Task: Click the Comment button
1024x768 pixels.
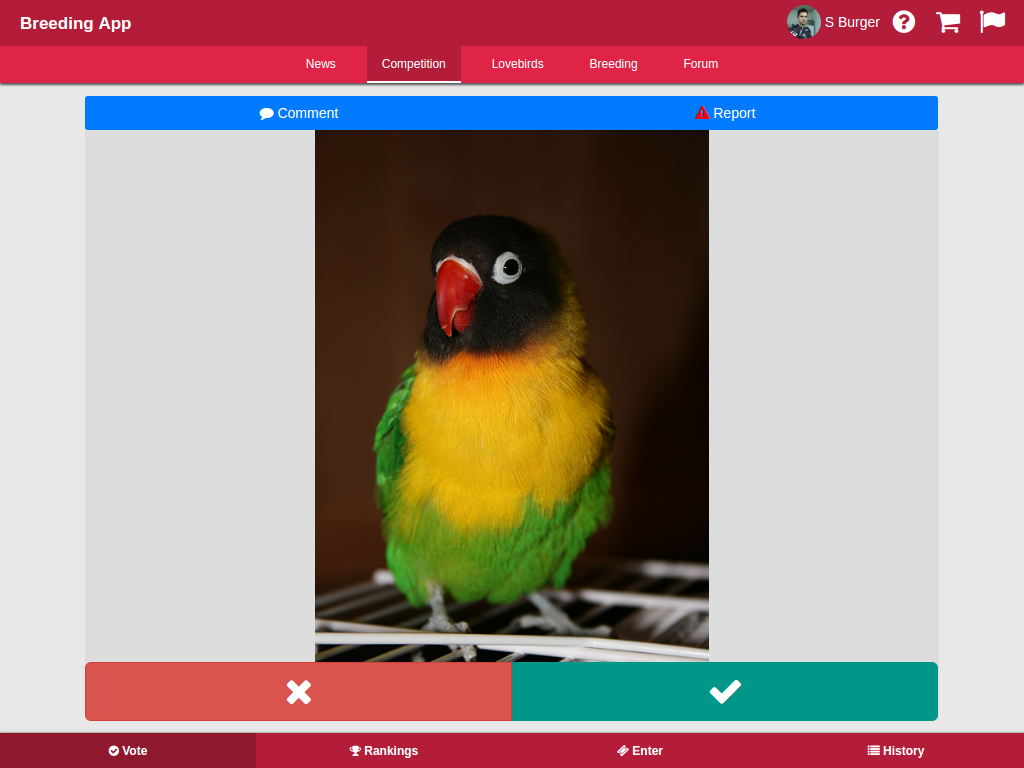Action: (298, 113)
